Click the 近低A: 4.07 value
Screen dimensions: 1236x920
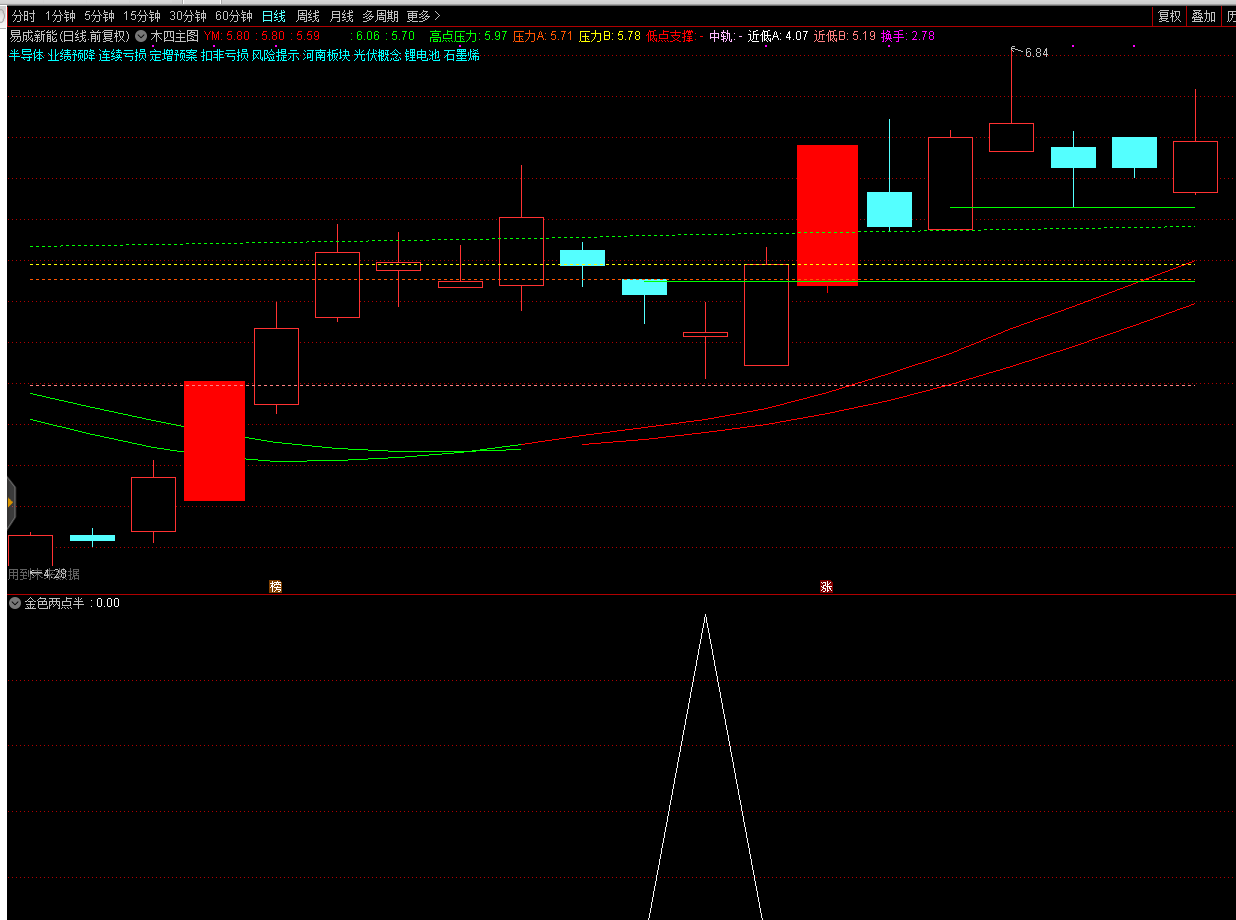click(x=778, y=36)
